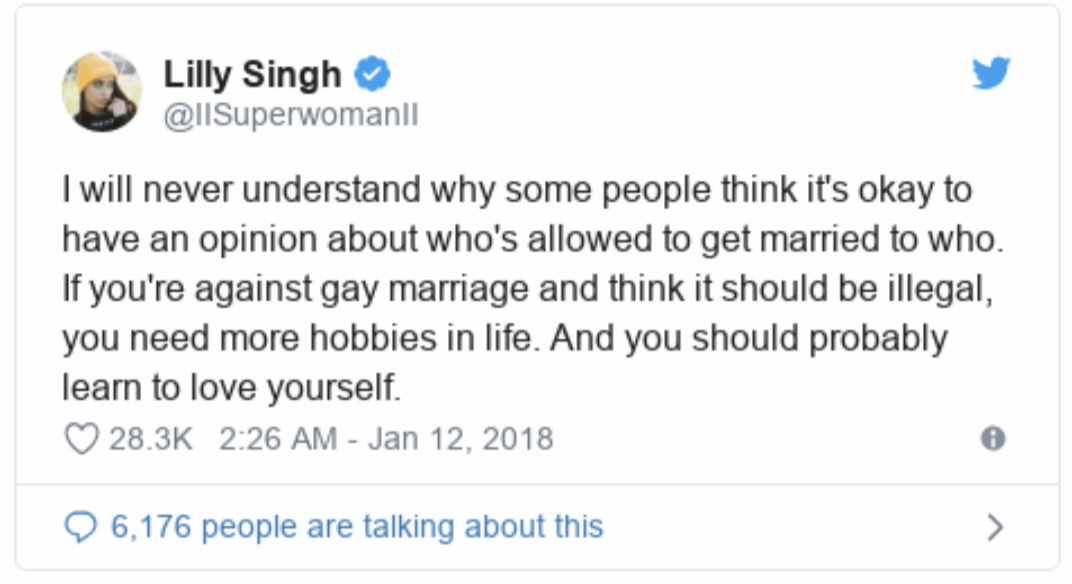Expand conversation with the right chevron arrow

996,527
